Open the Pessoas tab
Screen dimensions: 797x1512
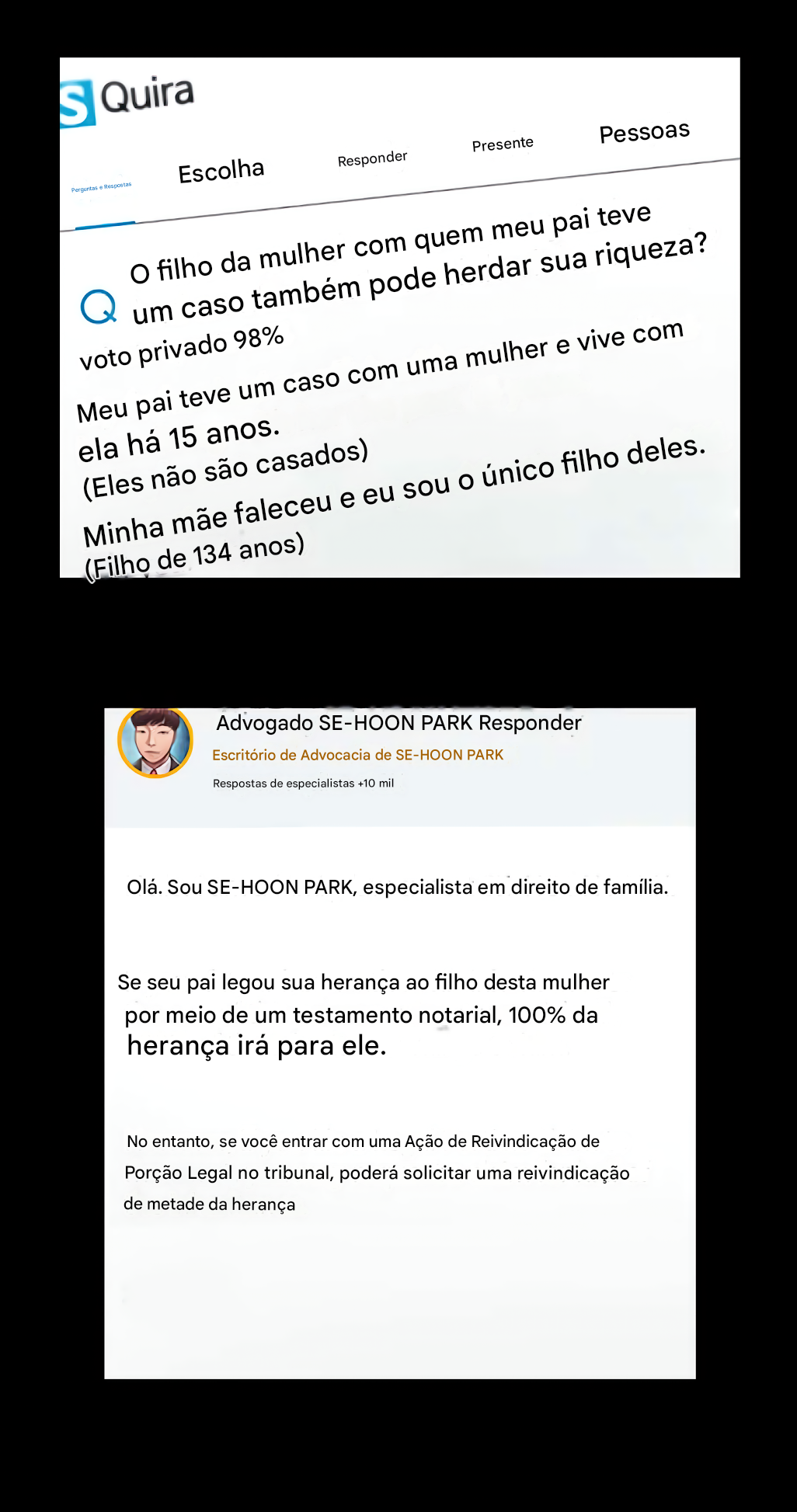coord(645,132)
